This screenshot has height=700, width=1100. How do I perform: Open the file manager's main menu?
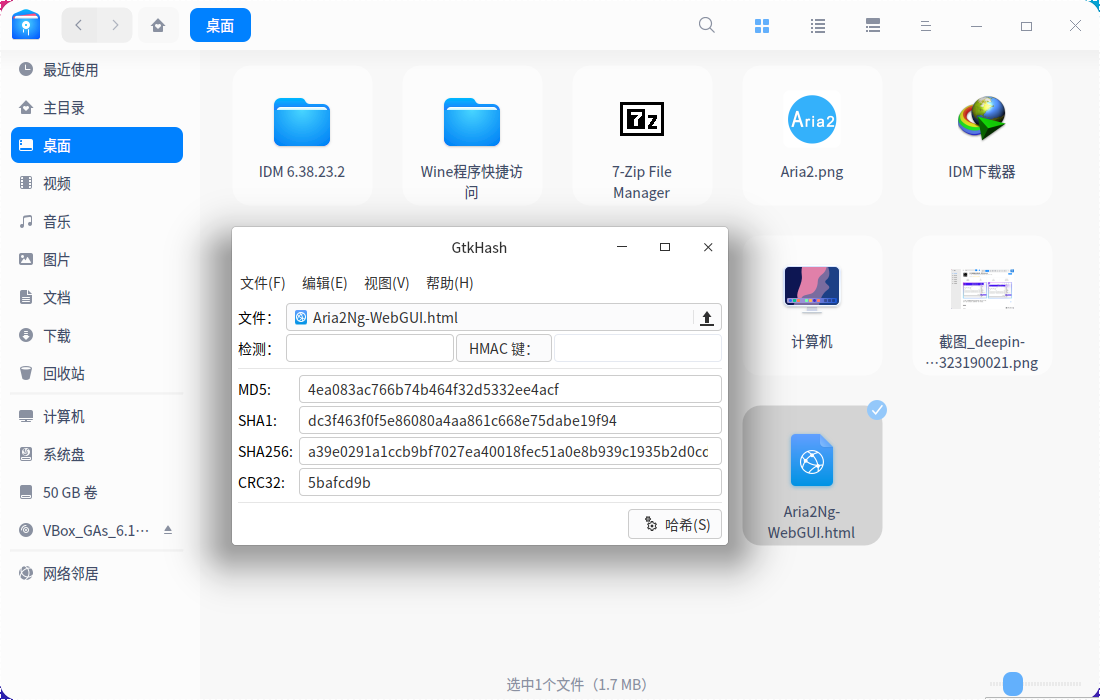[x=925, y=25]
